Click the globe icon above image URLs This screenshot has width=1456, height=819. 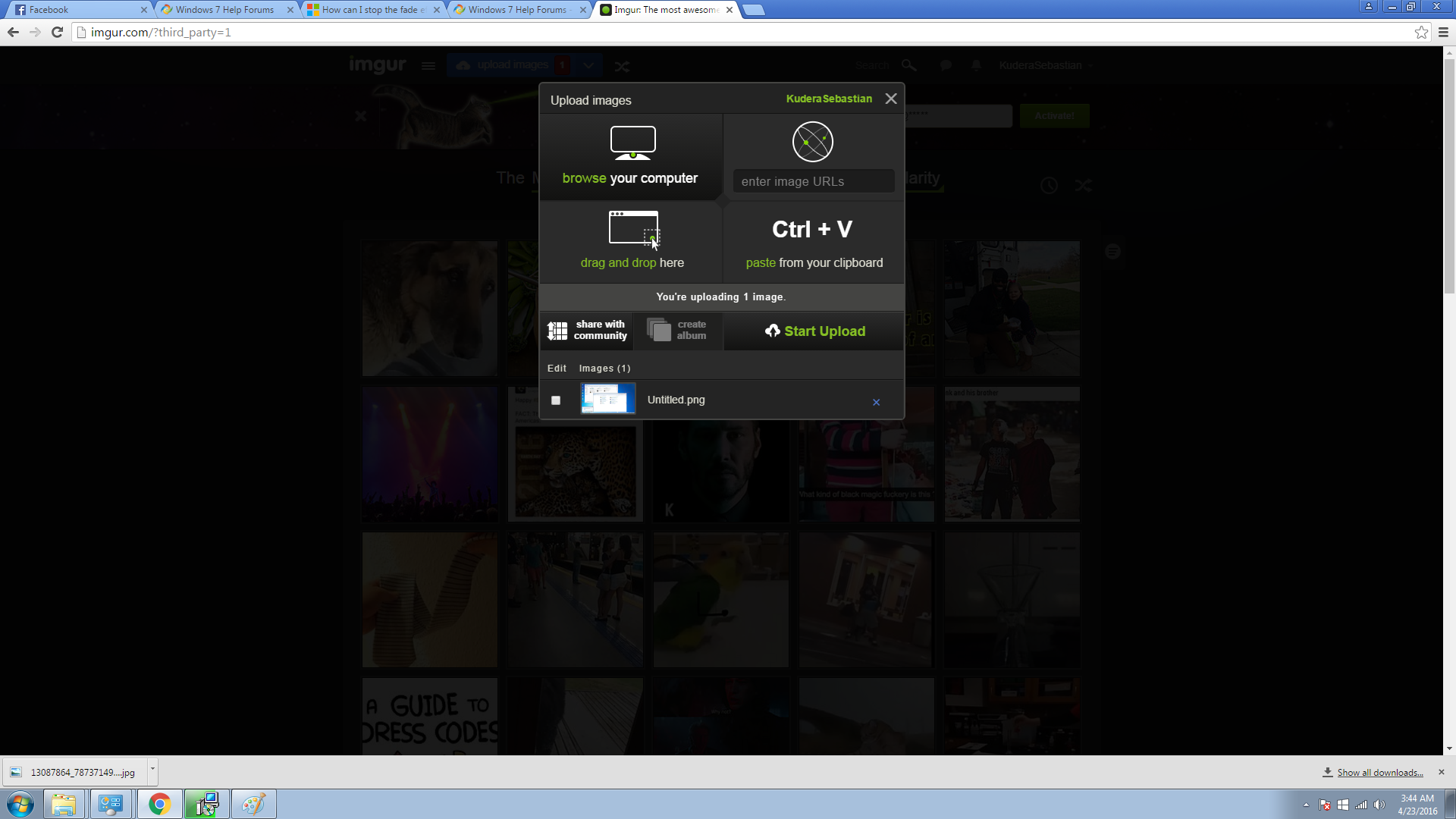(813, 142)
